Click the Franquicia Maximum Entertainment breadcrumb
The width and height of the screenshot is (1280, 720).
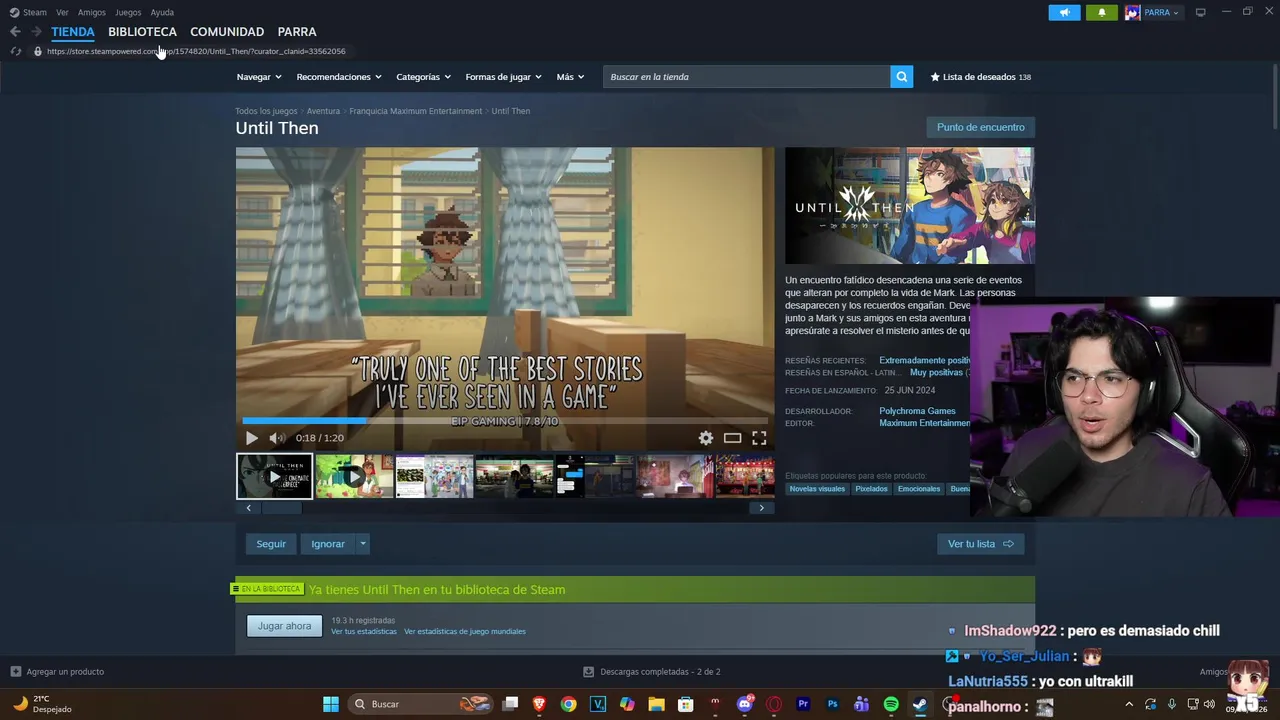(415, 111)
